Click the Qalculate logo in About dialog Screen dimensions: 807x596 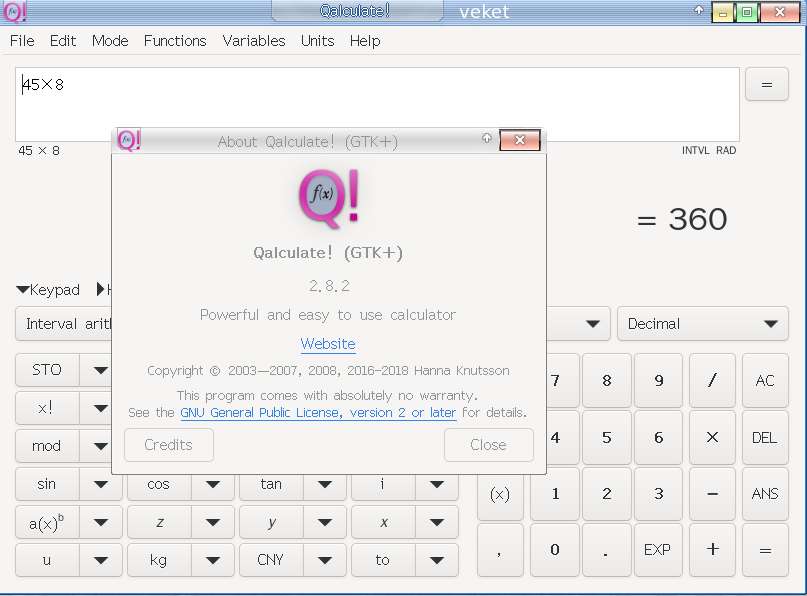328,199
